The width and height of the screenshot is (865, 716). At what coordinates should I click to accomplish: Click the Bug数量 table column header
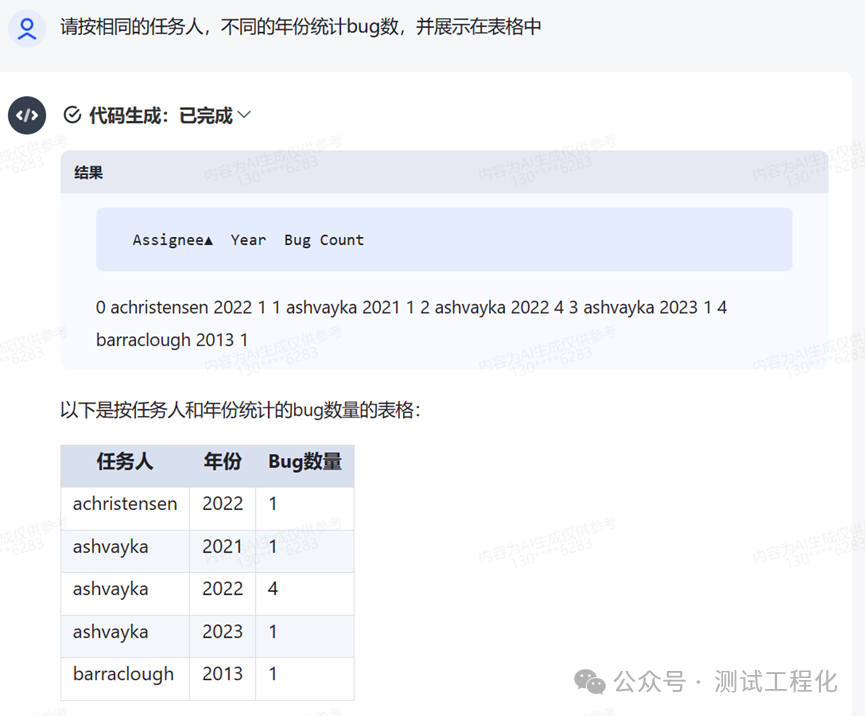[x=305, y=462]
